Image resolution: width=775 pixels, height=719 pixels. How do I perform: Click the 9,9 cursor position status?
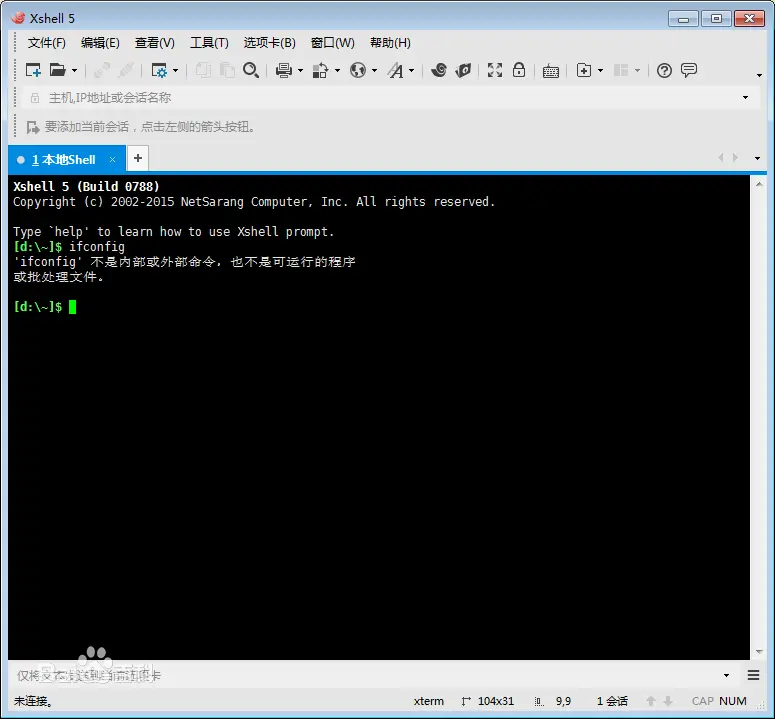(x=563, y=701)
